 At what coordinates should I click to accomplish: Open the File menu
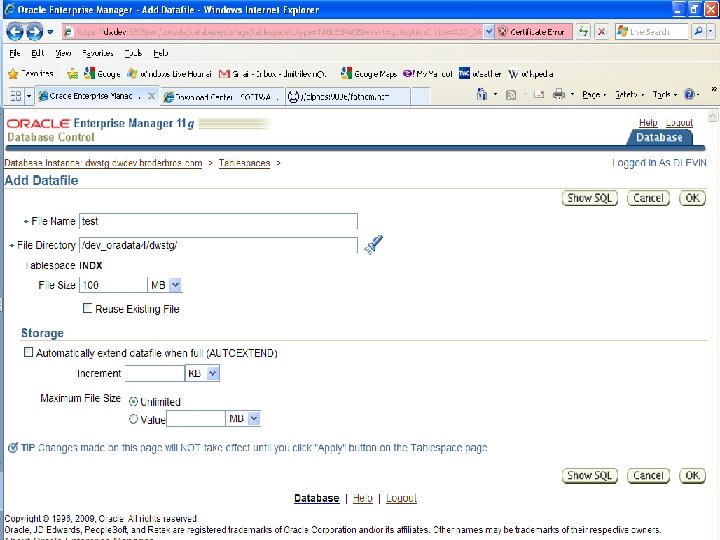tap(15, 53)
